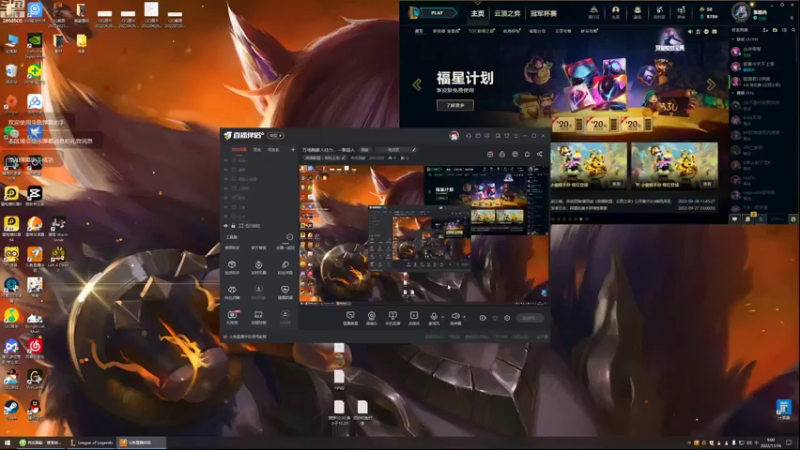The image size is (800, 450).
Task: Collapse the first friends group arrow
Action: (x=733, y=39)
